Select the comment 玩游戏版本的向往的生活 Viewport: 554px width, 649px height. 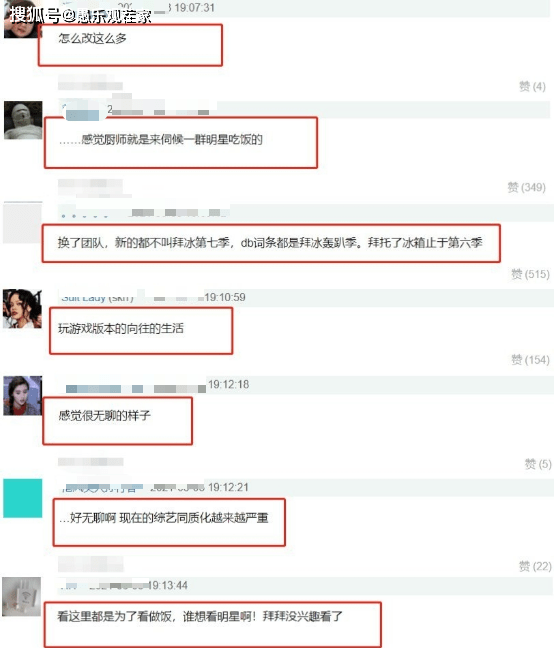point(121,329)
